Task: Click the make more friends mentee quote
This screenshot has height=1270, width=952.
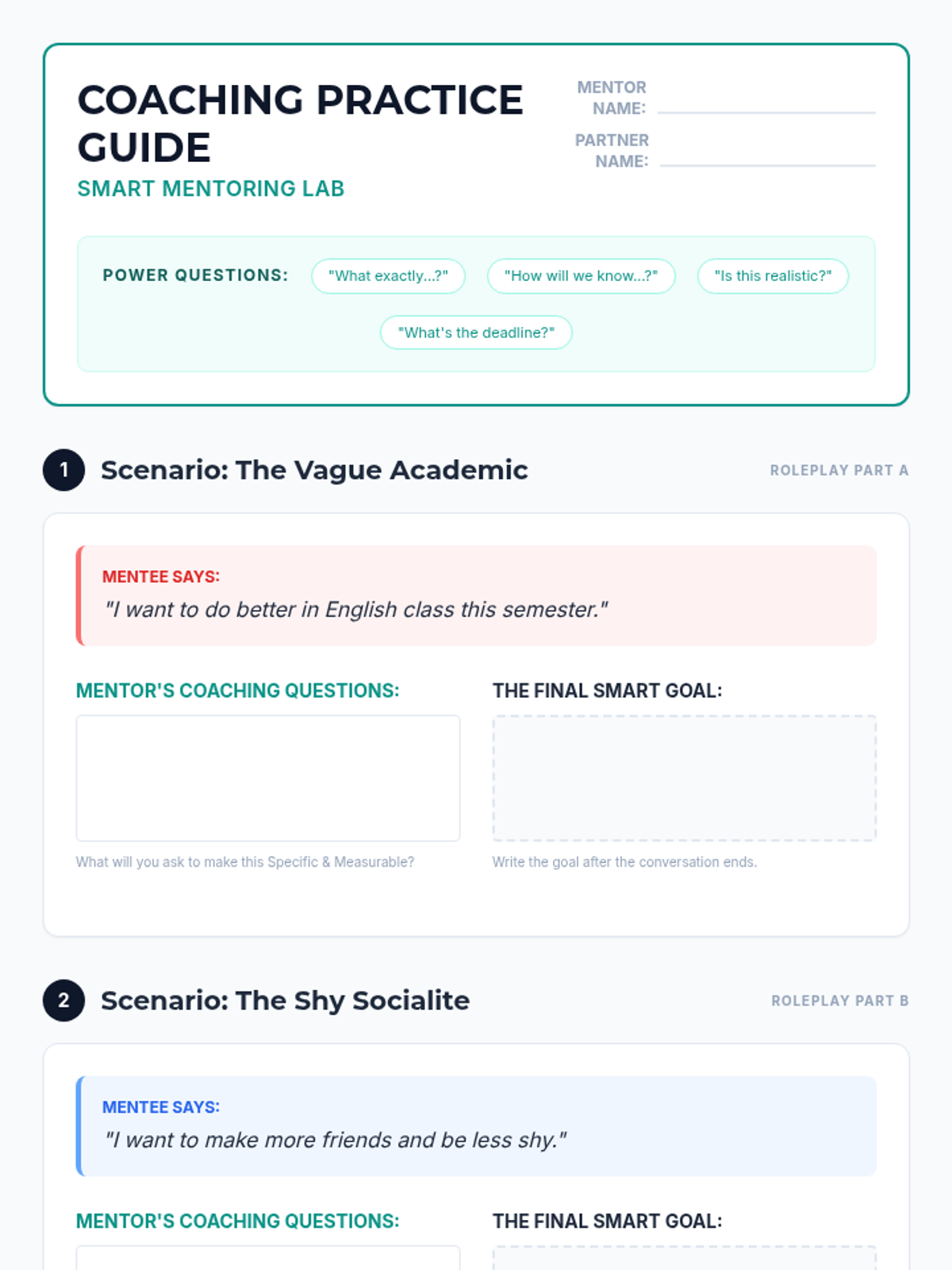Action: pyautogui.click(x=336, y=1140)
